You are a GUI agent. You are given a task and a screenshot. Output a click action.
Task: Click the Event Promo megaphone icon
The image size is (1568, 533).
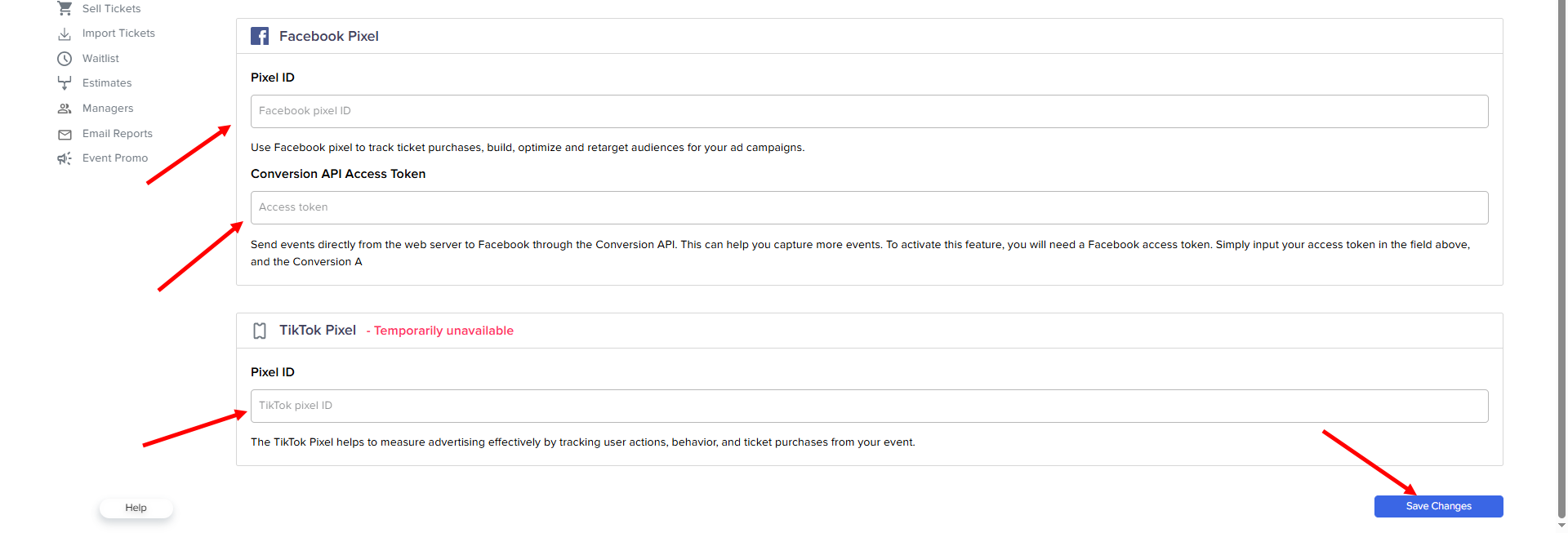pos(65,158)
